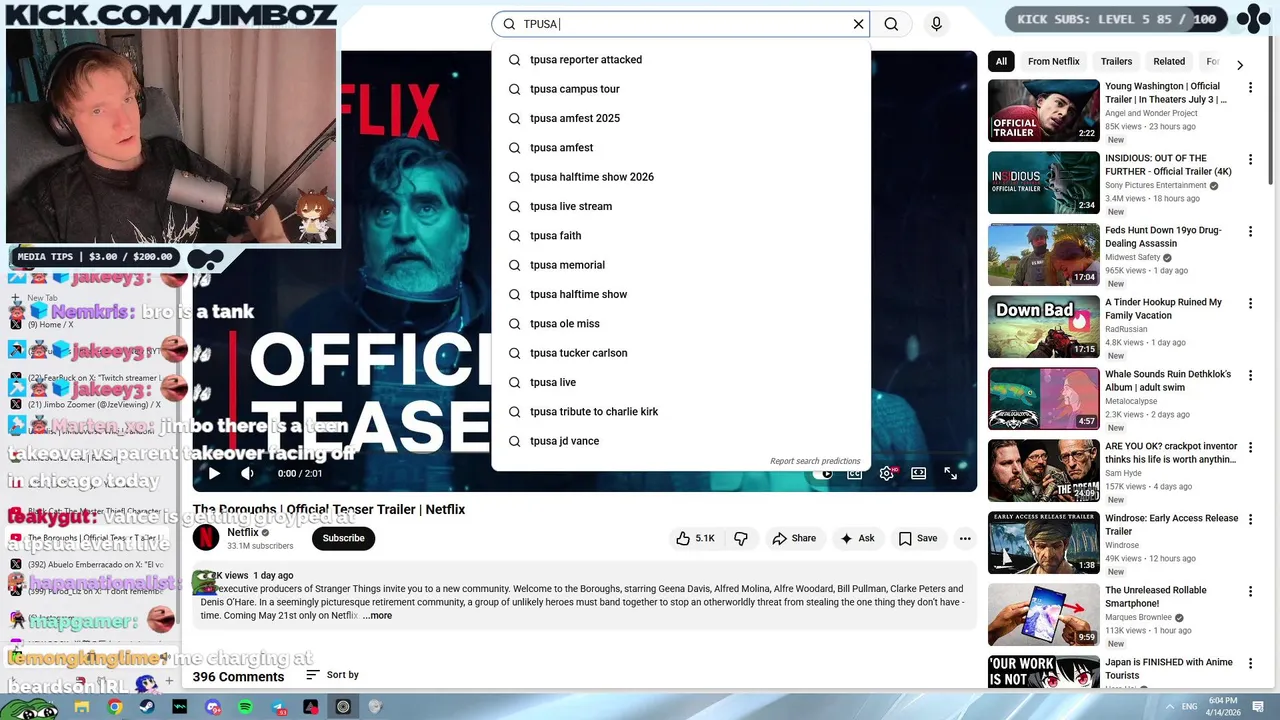The image size is (1280, 720).
Task: Open A Tinder Hookup Ruined video title
Action: tap(1163, 309)
